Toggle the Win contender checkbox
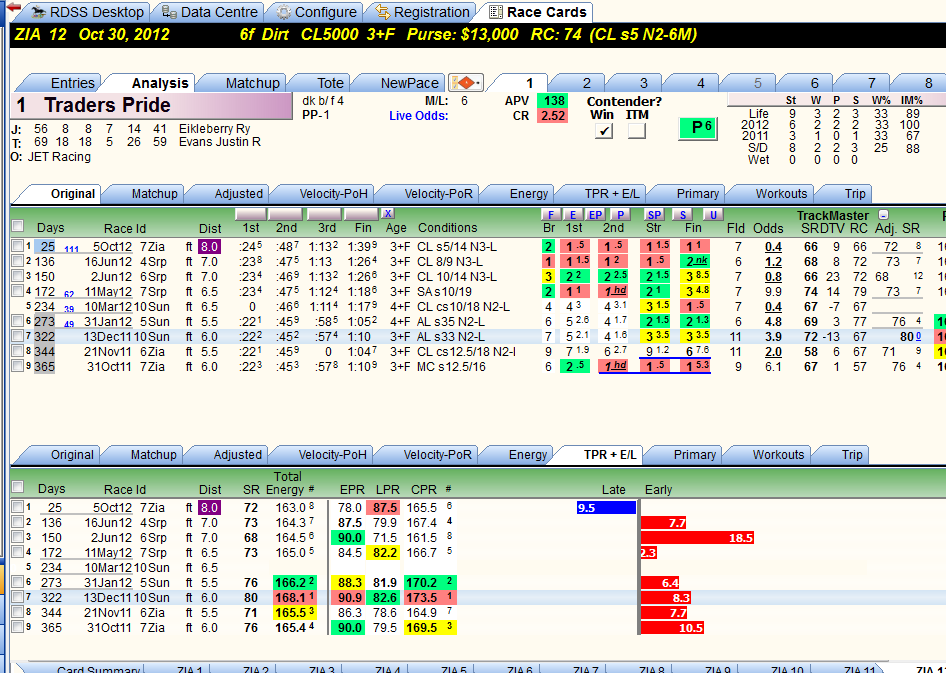The height and width of the screenshot is (673, 946). click(x=603, y=130)
